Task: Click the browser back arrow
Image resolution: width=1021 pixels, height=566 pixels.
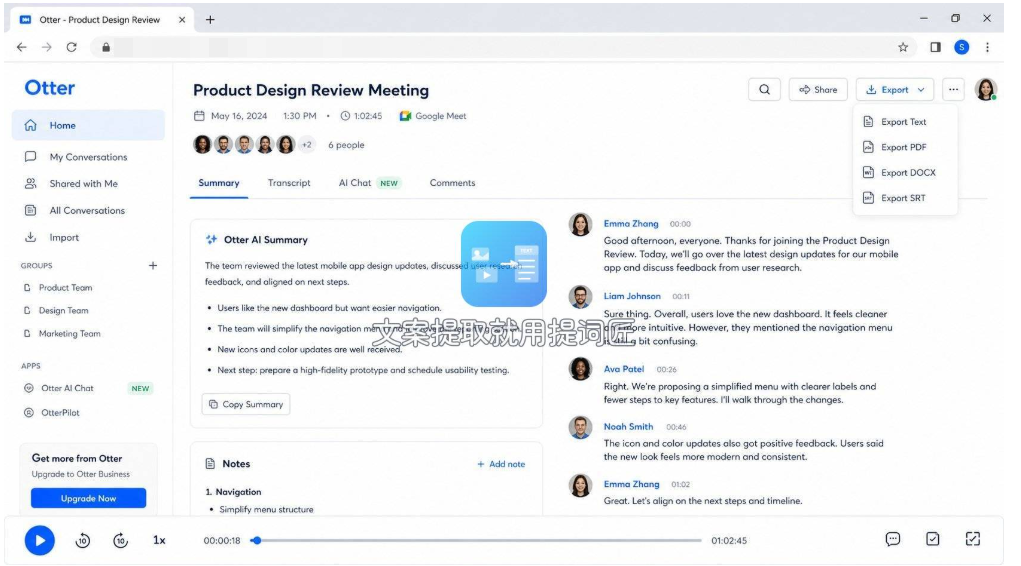Action: click(x=21, y=47)
